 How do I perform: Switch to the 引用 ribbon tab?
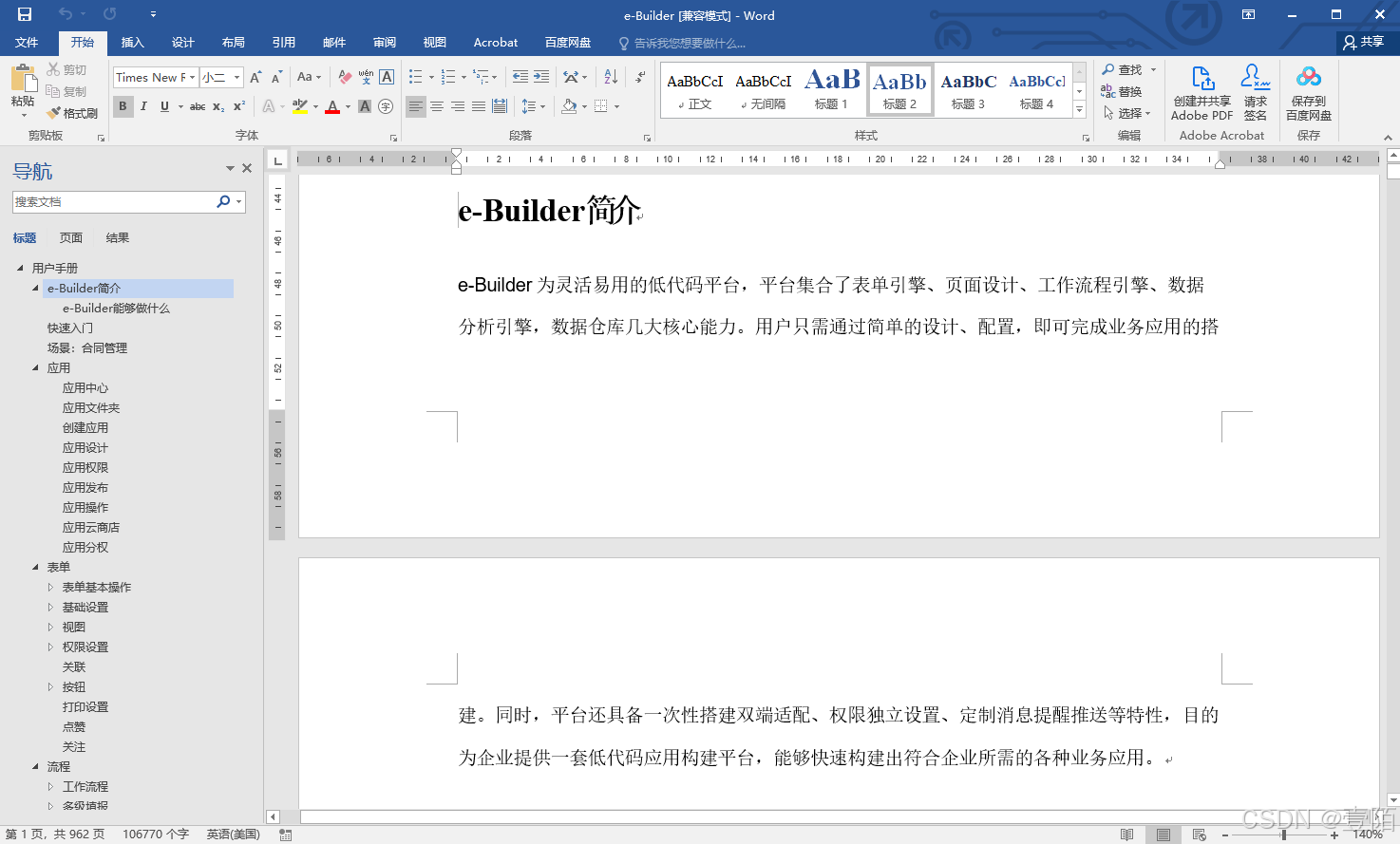[x=283, y=43]
